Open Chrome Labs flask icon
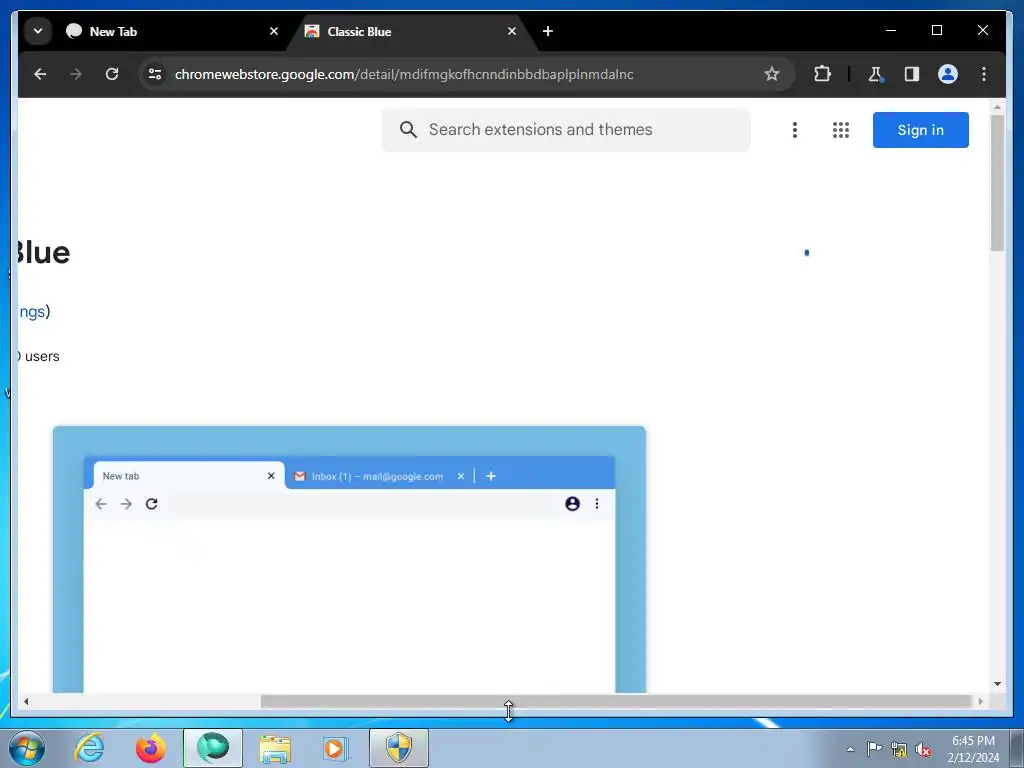 [x=875, y=74]
